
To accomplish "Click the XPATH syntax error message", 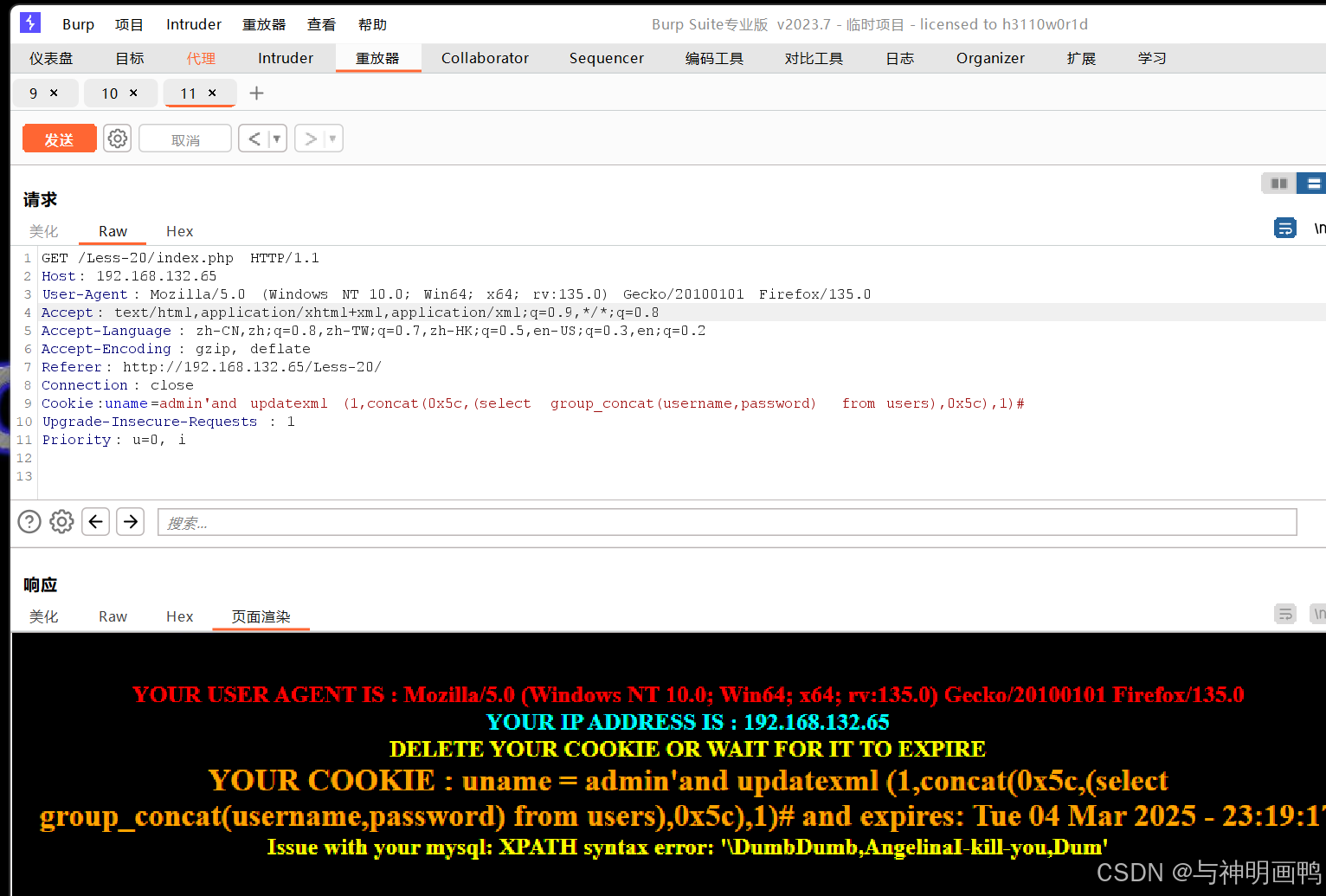I will [687, 847].
